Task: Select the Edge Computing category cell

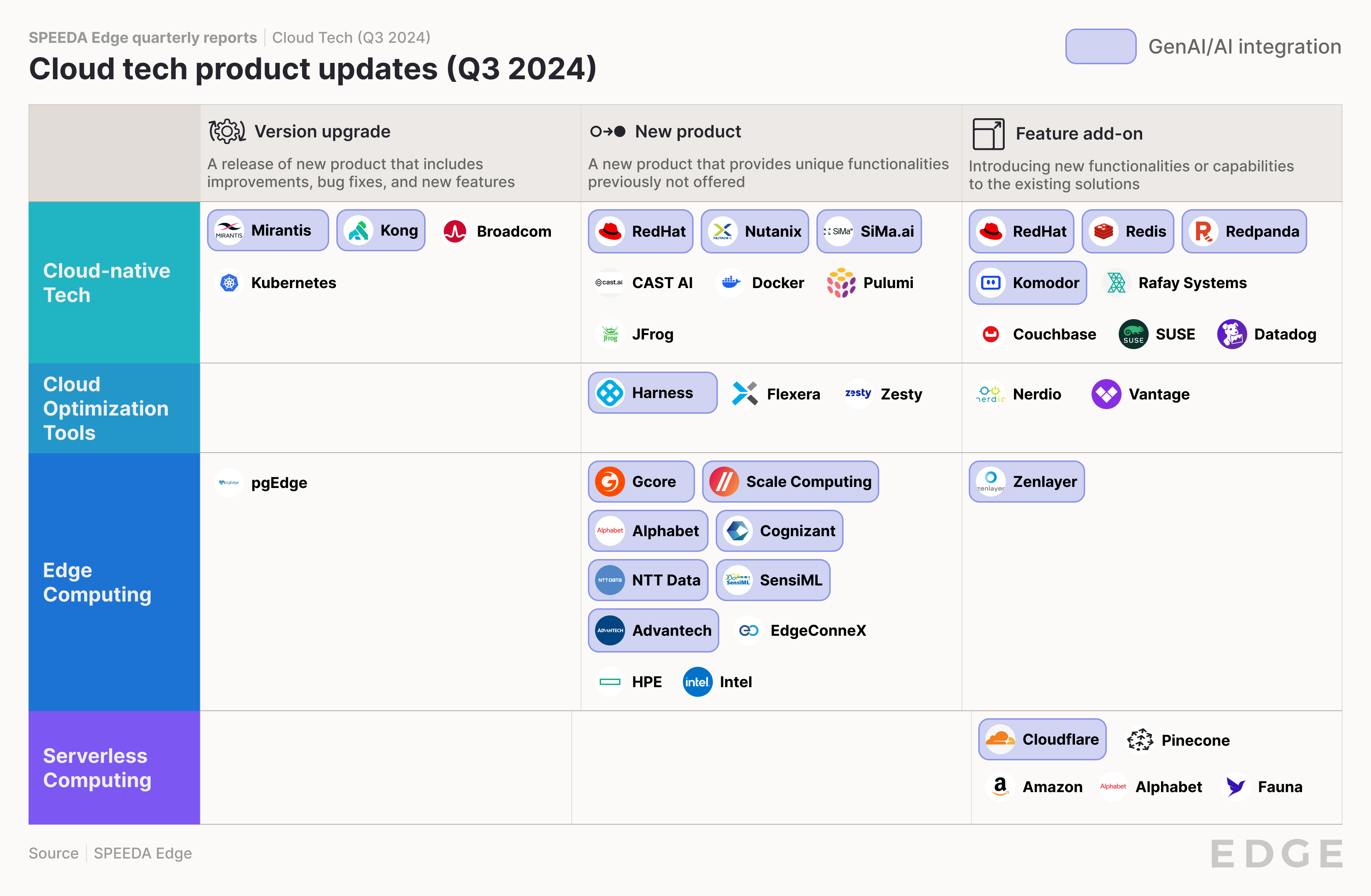Action: coord(114,582)
